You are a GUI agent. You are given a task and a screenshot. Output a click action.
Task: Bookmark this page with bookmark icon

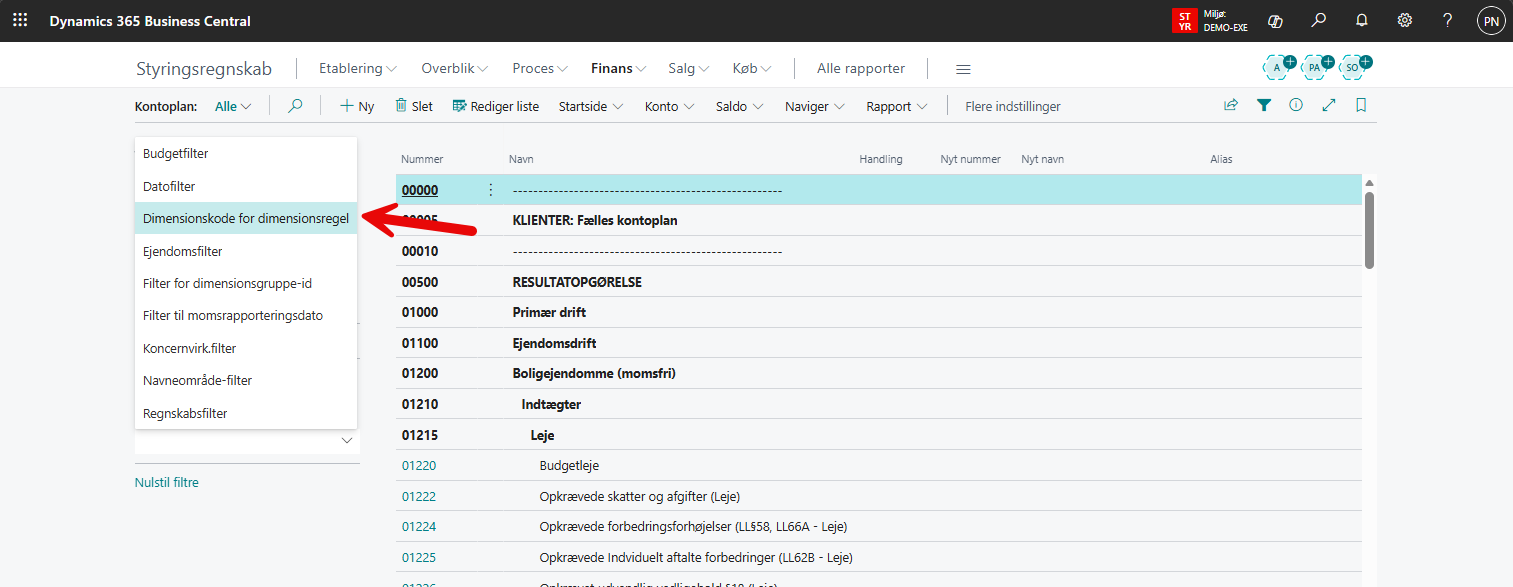pyautogui.click(x=1361, y=105)
